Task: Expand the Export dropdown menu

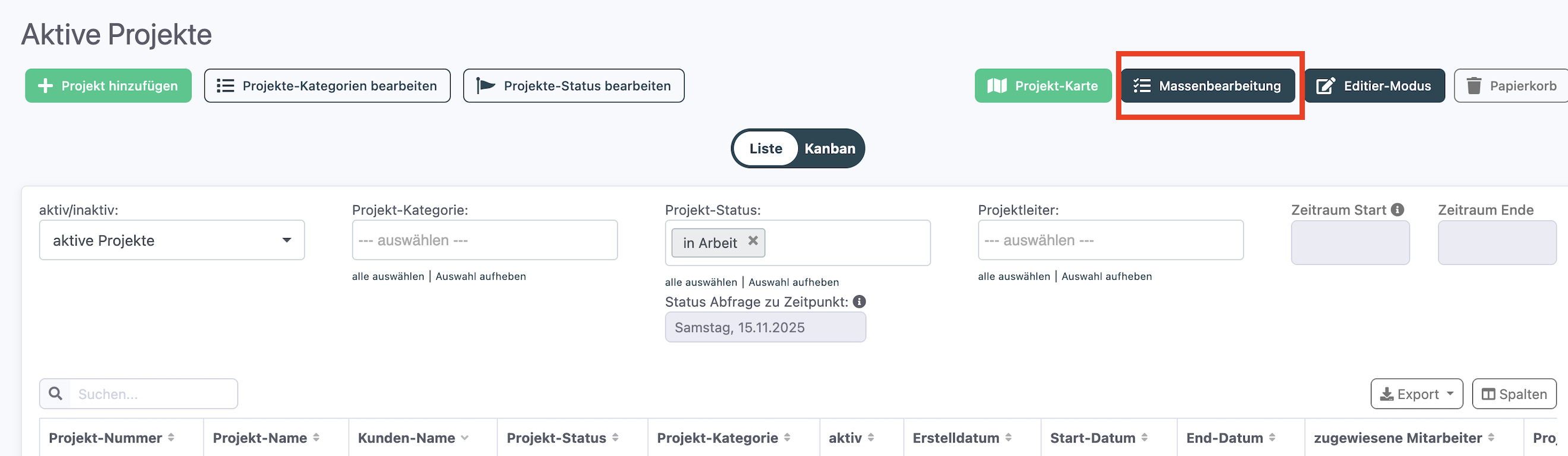Action: pos(1417,394)
